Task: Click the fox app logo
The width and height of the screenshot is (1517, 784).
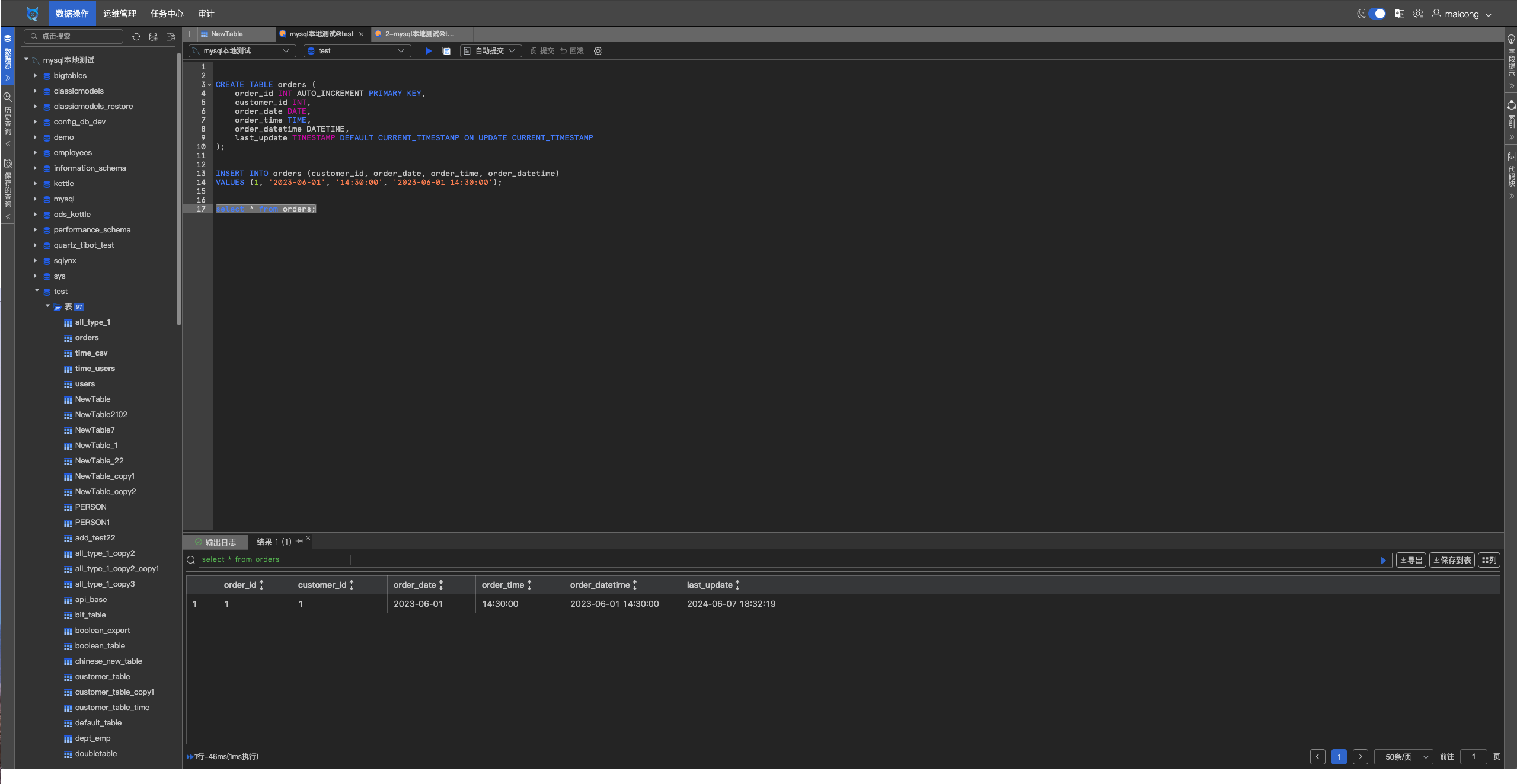Action: (x=33, y=13)
